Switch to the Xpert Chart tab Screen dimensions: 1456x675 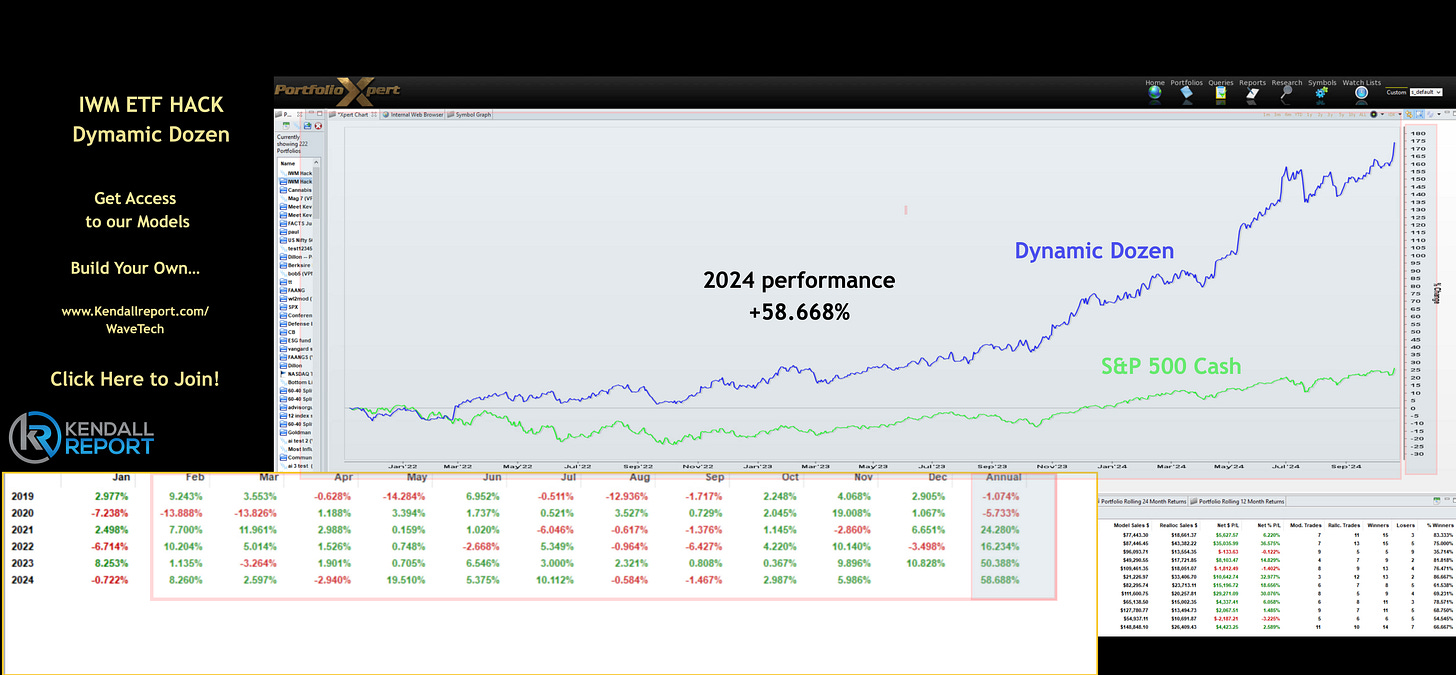click(x=352, y=114)
